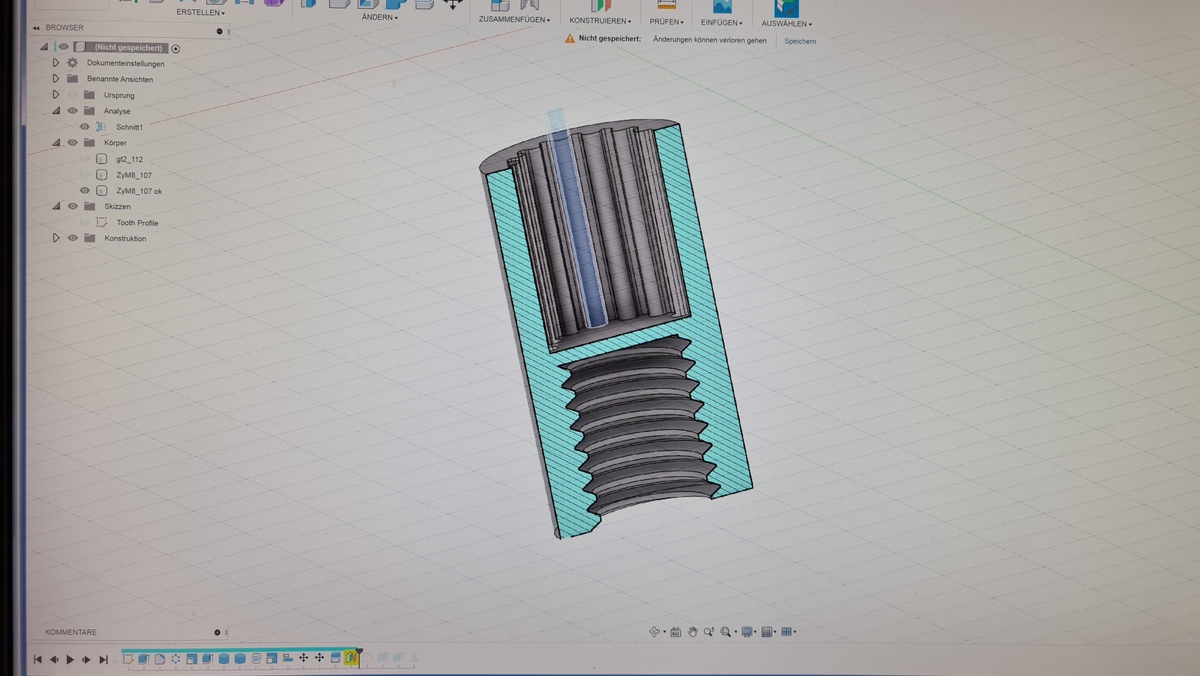Show the ZyM8_107 body

pyautogui.click(x=84, y=174)
